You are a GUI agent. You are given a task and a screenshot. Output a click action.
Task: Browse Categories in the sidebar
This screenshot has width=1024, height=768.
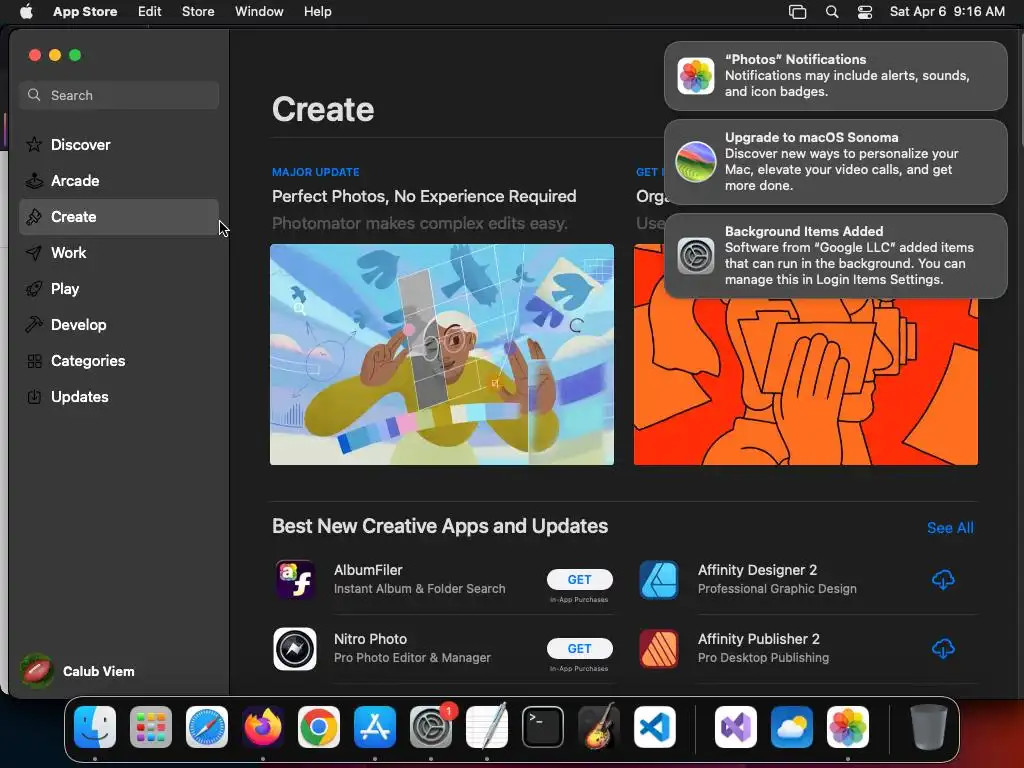coord(119,360)
